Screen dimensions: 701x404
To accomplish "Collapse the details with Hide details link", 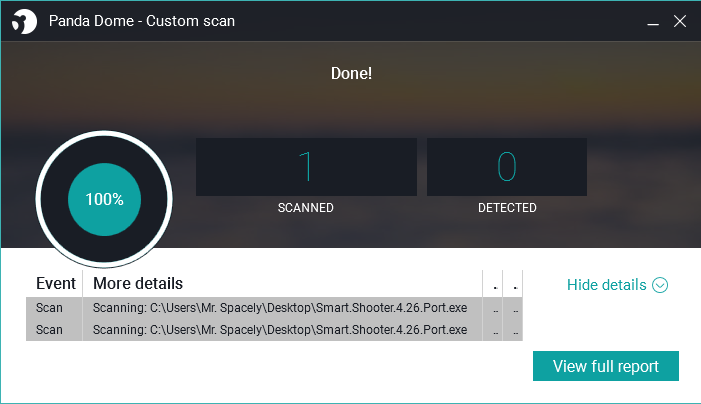I will click(x=617, y=285).
